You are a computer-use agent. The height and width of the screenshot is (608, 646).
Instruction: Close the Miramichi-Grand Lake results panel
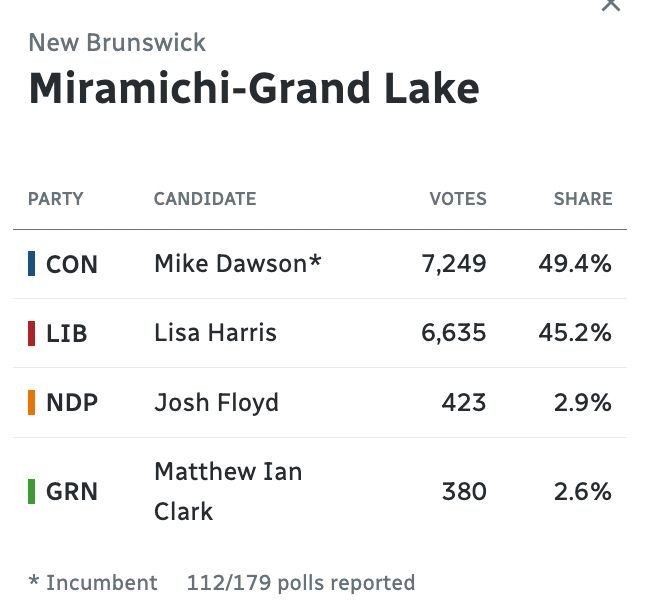click(610, 5)
